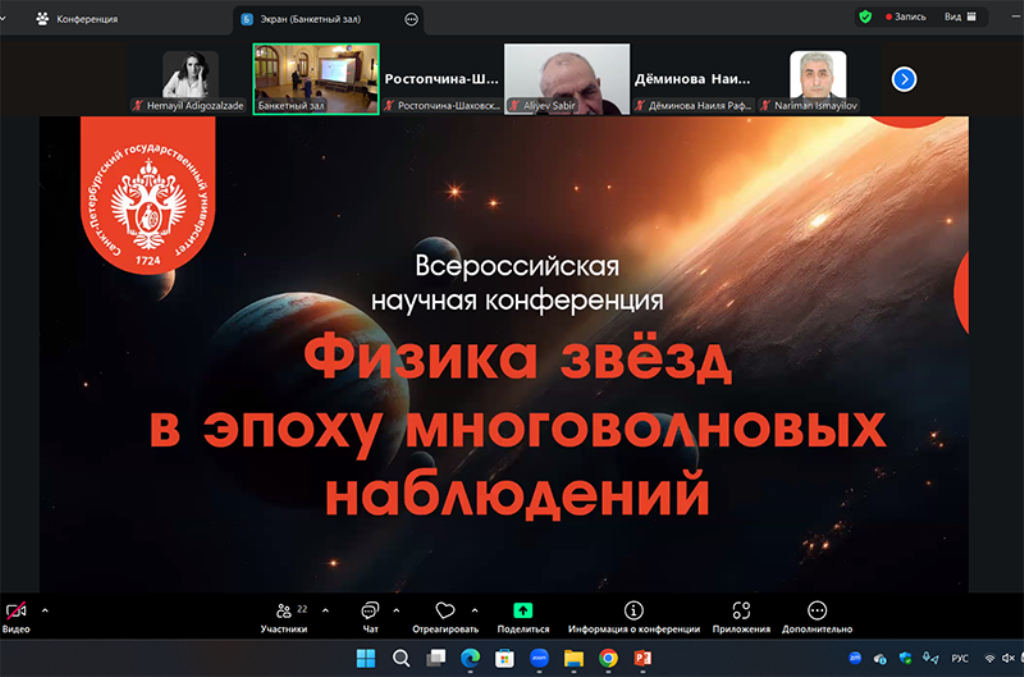Open the Вид view menu

960,17
